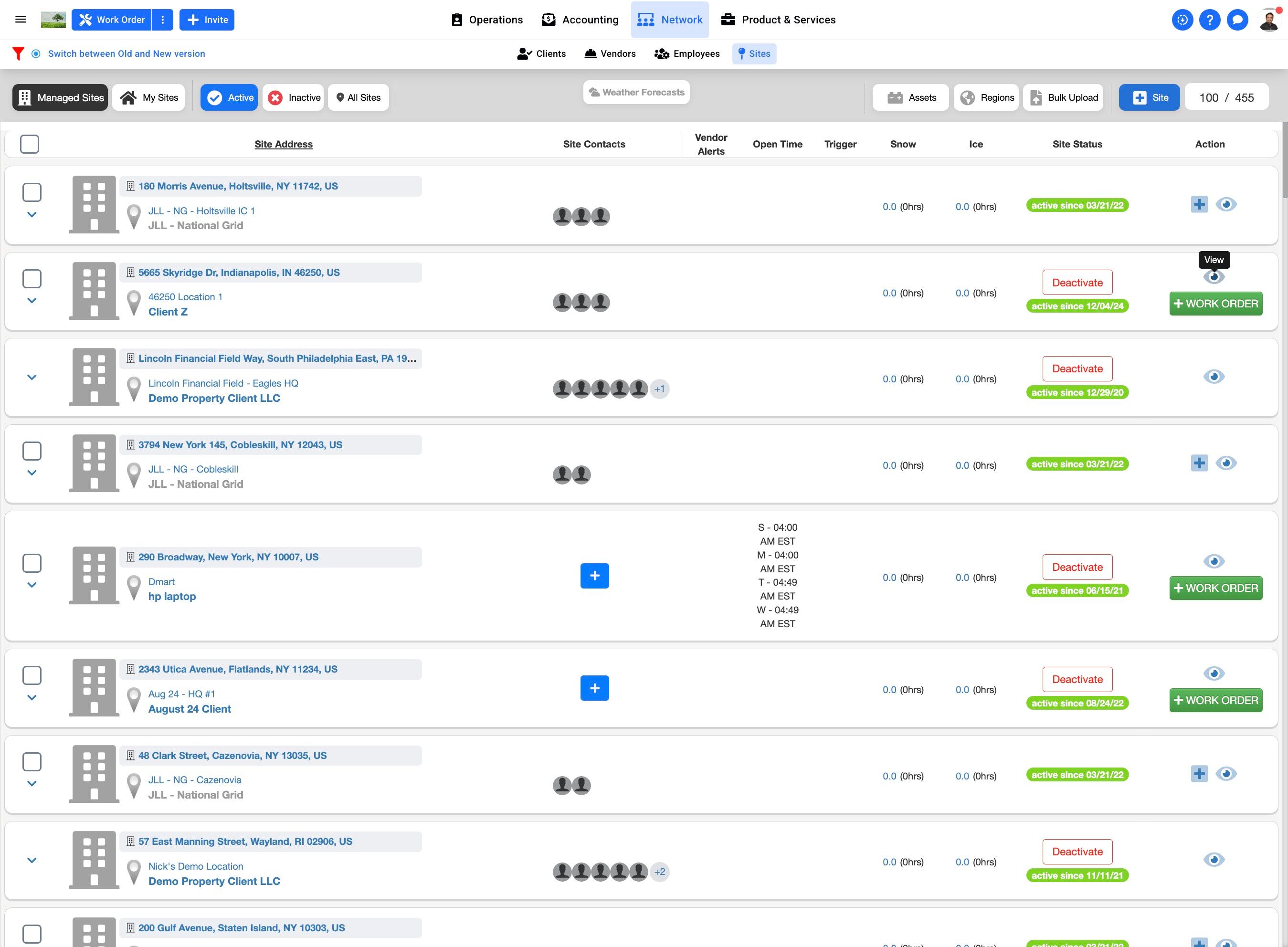
Task: Open Work Order three-dot dropdown
Action: coord(163,20)
